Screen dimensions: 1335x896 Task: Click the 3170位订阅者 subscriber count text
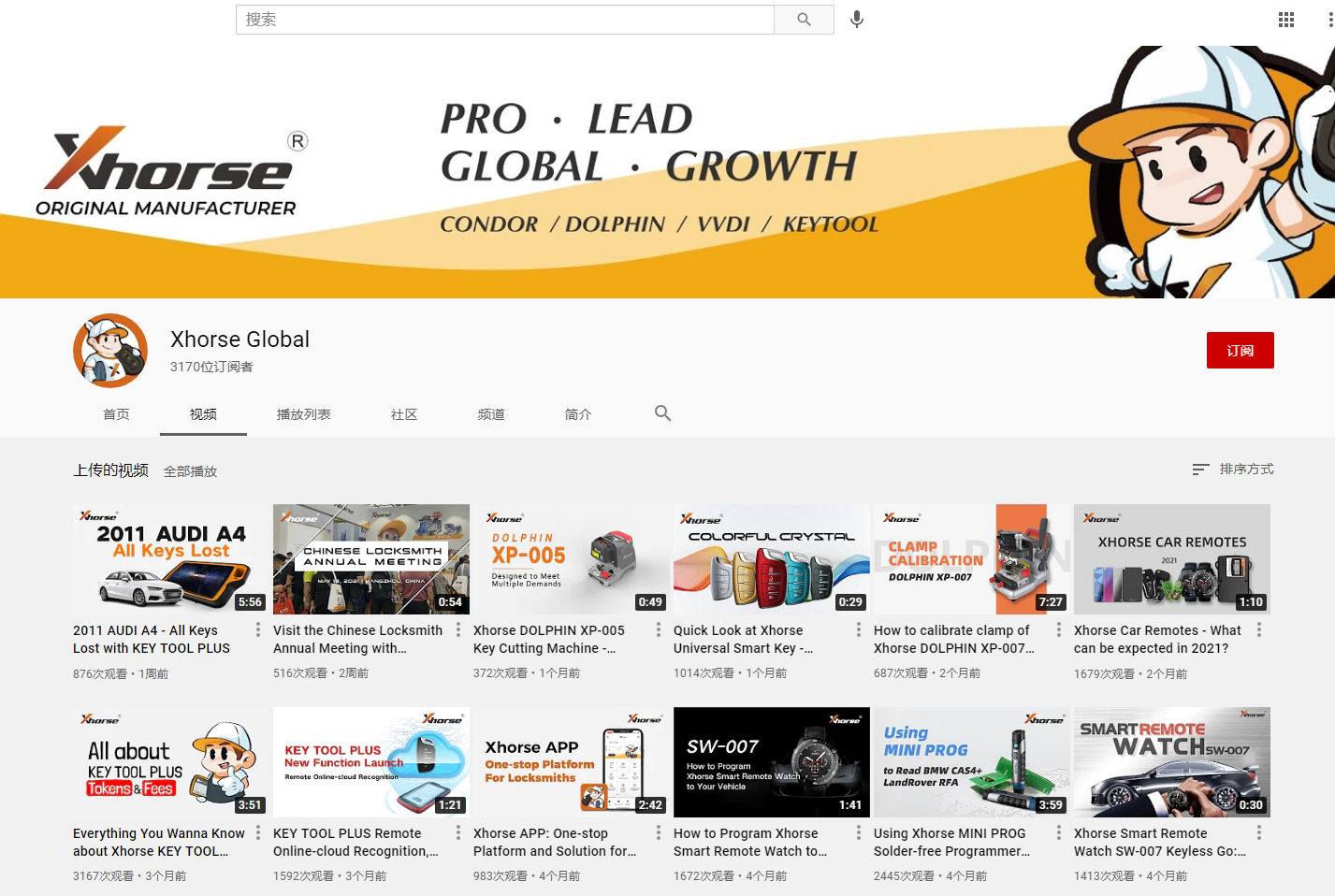pyautogui.click(x=211, y=367)
